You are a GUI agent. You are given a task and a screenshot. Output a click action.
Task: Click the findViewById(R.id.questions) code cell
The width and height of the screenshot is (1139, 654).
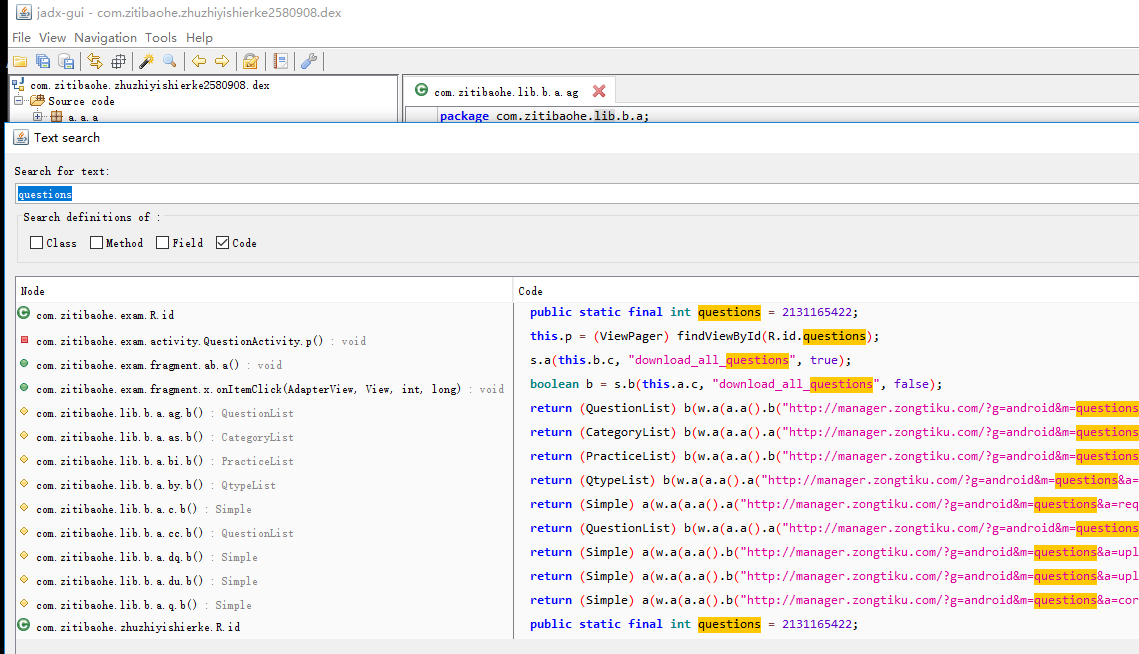coord(705,336)
